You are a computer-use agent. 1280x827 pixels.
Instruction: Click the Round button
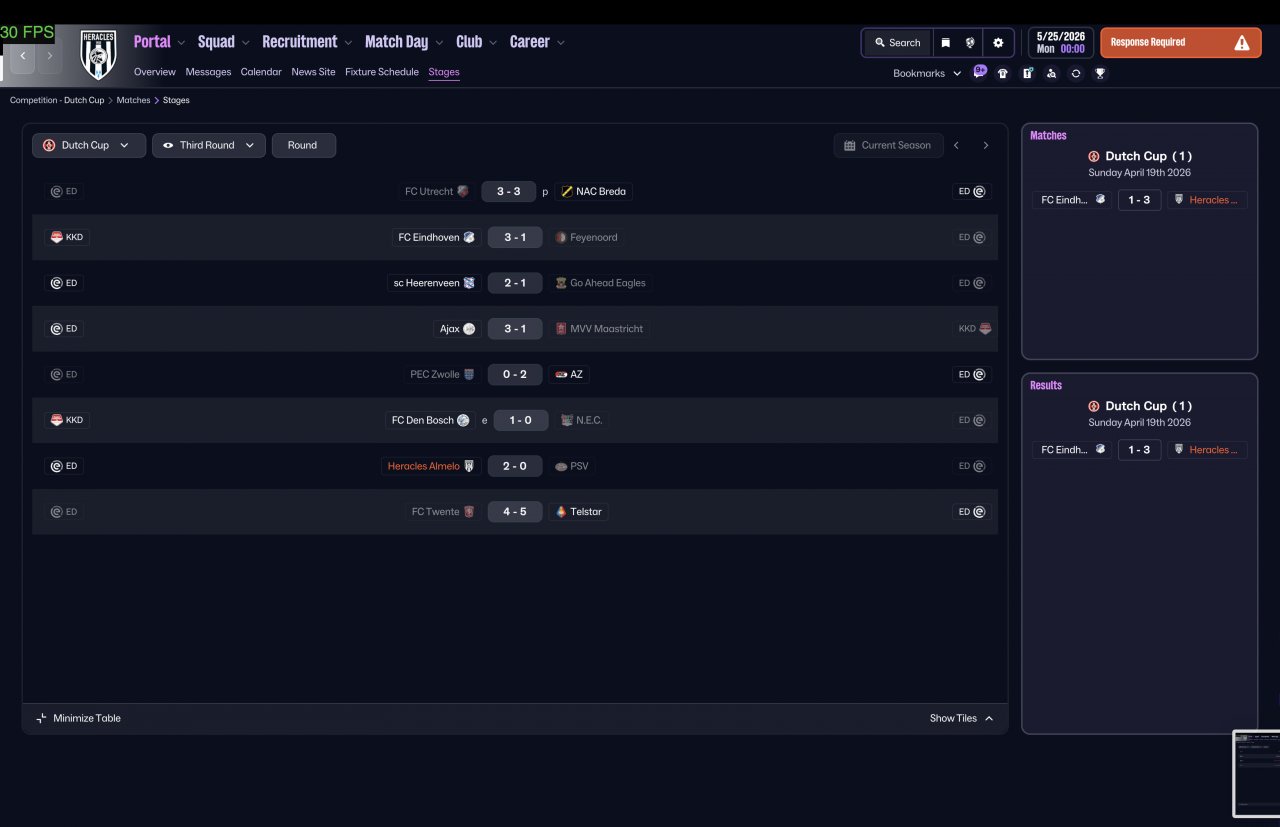[x=304, y=145]
